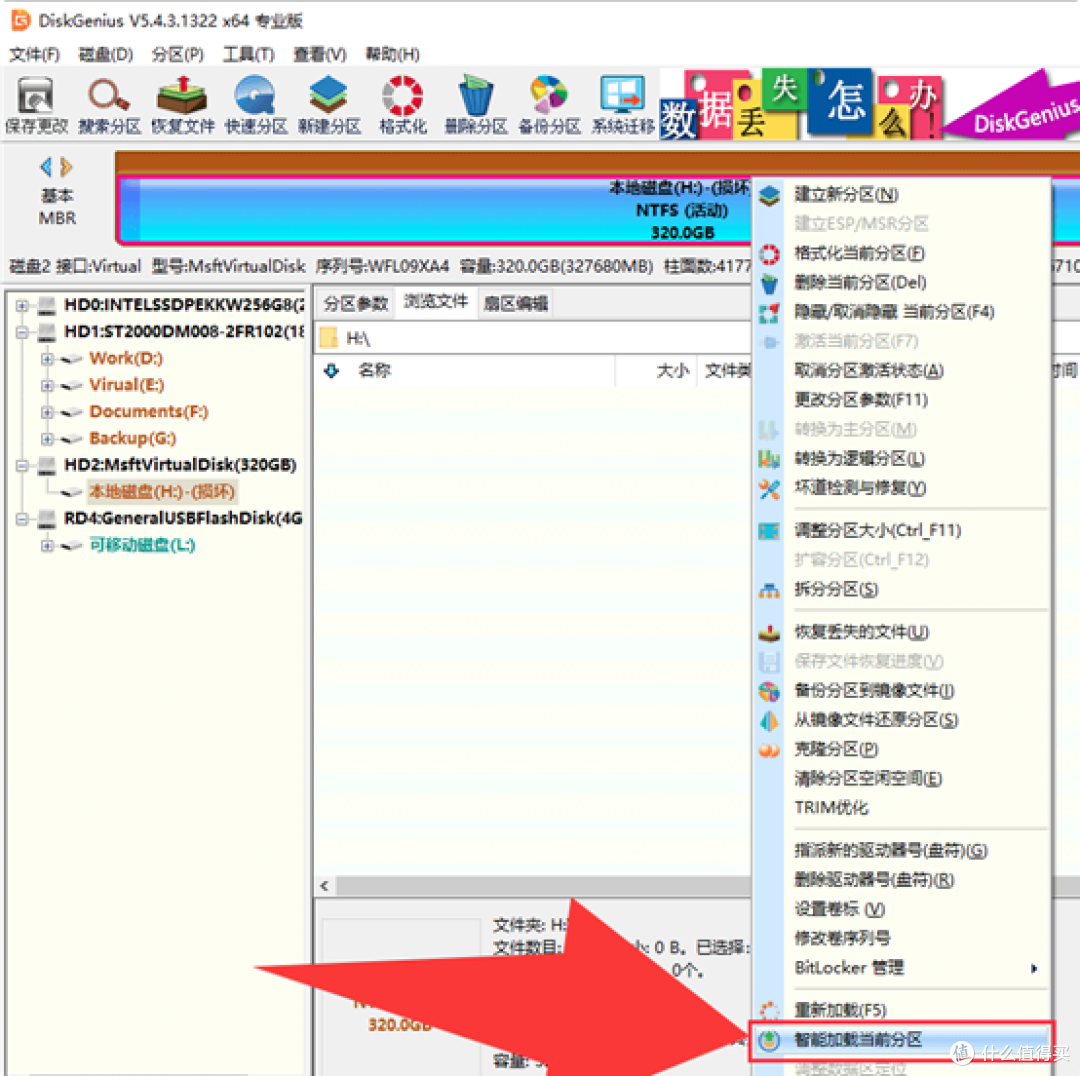
Task: Open the 帮助(H) menu
Action: 392,54
